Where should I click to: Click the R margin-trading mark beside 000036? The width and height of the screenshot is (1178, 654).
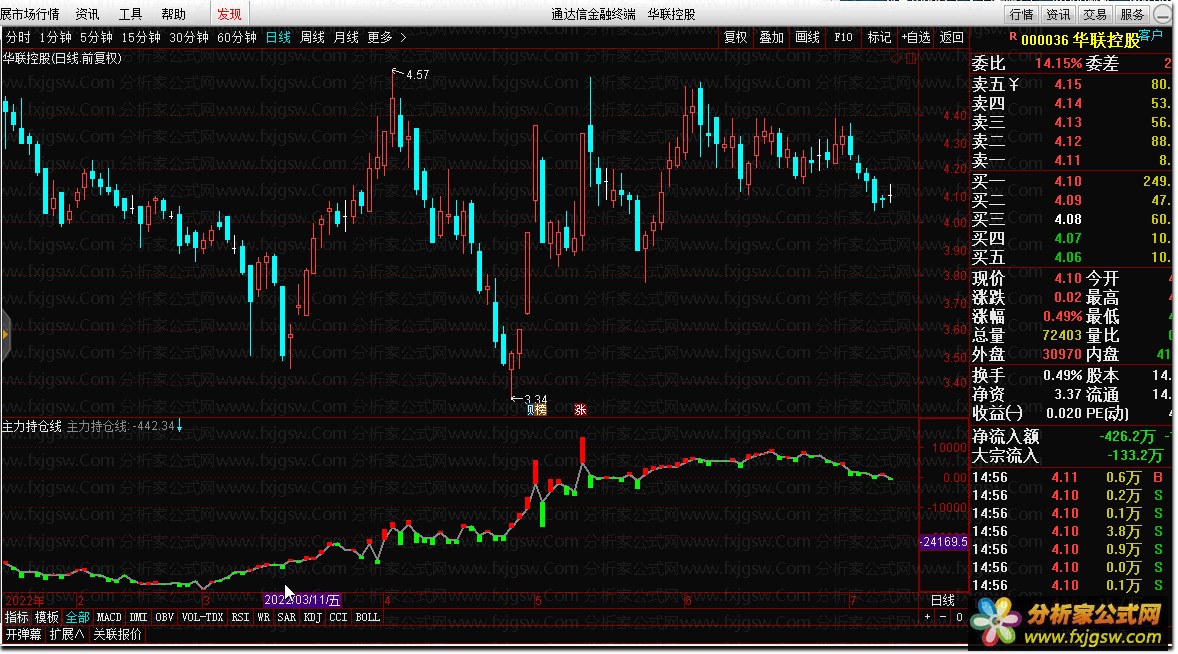1013,36
